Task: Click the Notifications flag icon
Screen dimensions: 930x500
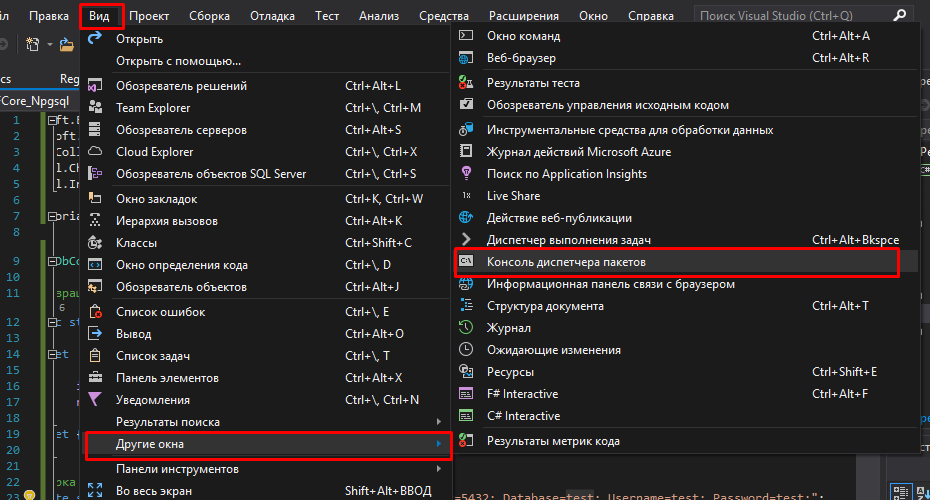Action: [95, 399]
